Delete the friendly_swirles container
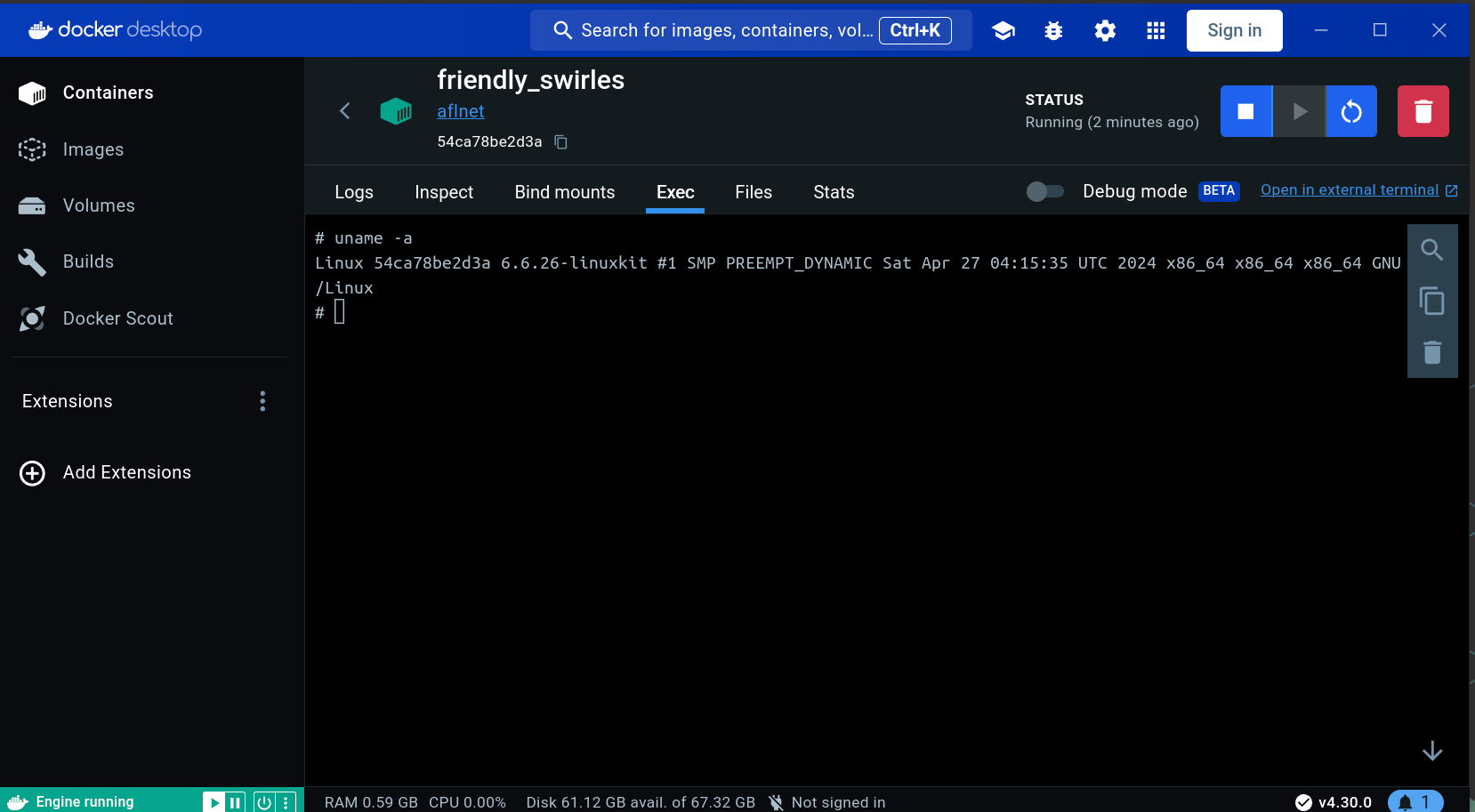1475x812 pixels. coord(1423,111)
